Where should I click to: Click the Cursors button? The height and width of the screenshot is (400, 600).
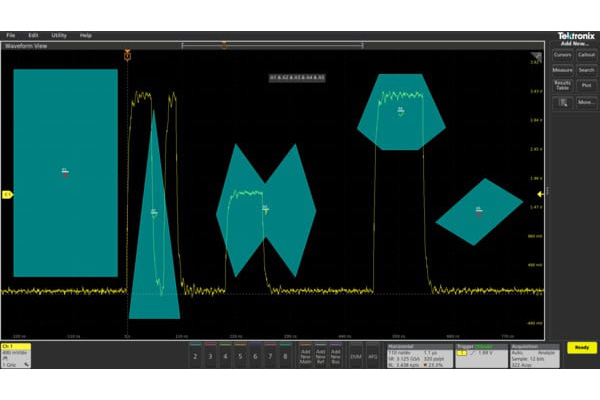[x=562, y=55]
